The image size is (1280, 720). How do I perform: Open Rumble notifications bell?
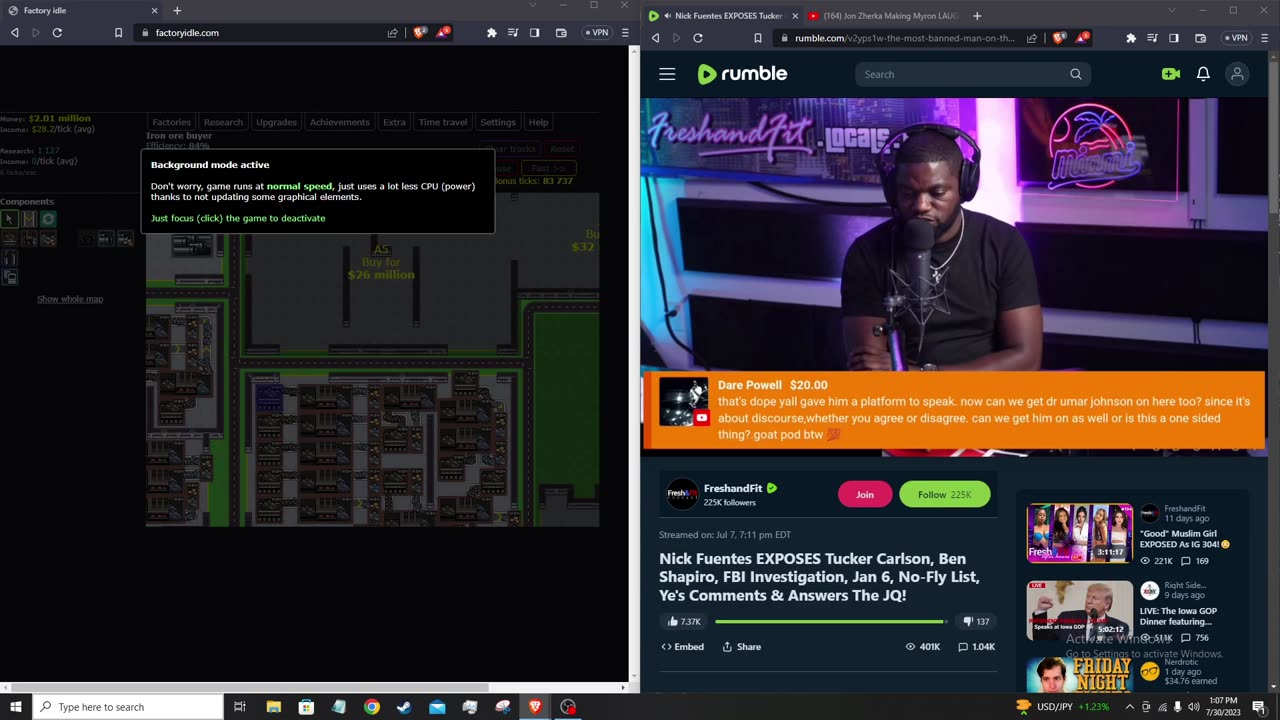tap(1203, 74)
